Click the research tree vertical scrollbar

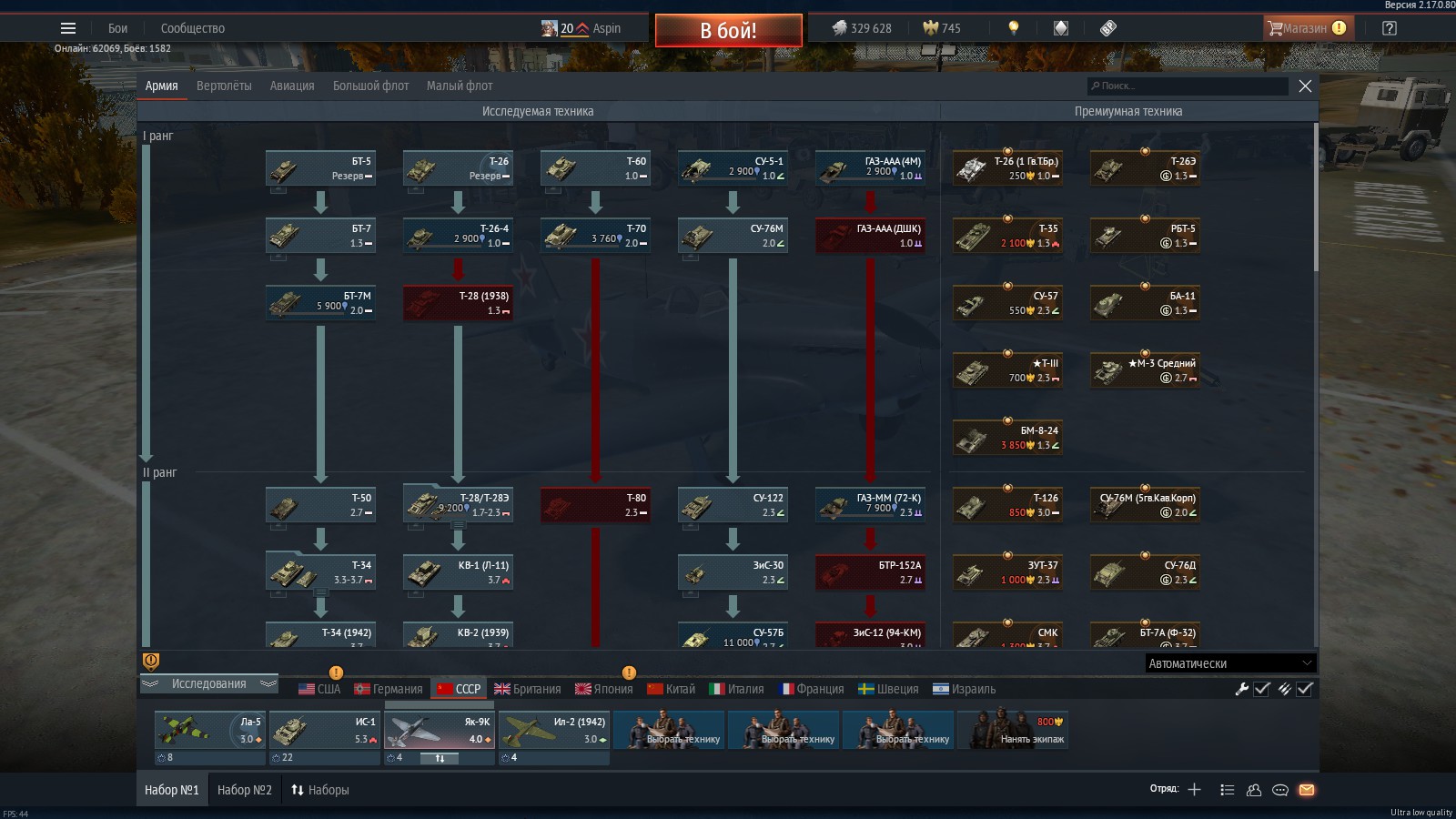click(x=1315, y=197)
